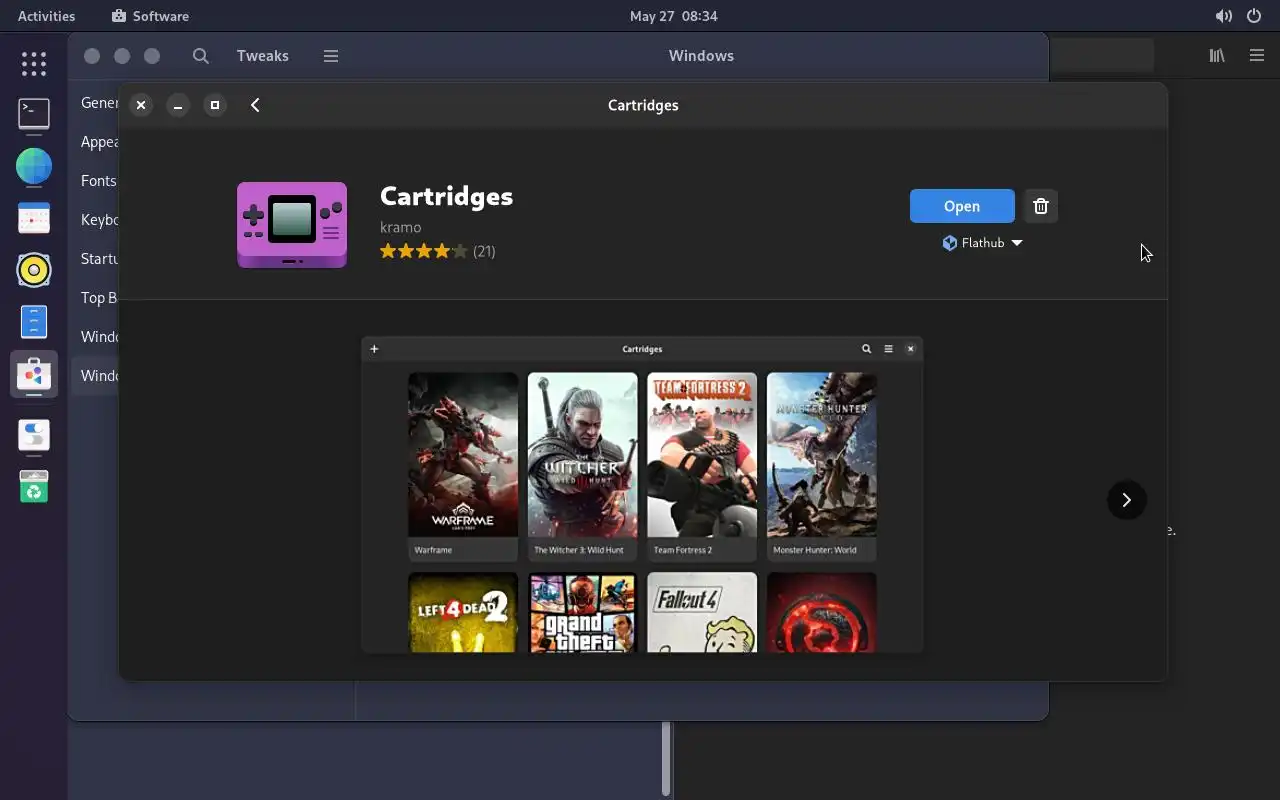Select General in the Tweaks sidebar
Screen dimensions: 1280x800
click(100, 103)
